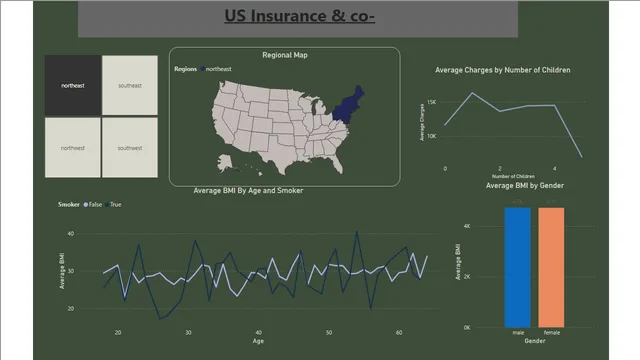Click the 15K axis label on charges chart
This screenshot has height=360, width=640.
431,102
